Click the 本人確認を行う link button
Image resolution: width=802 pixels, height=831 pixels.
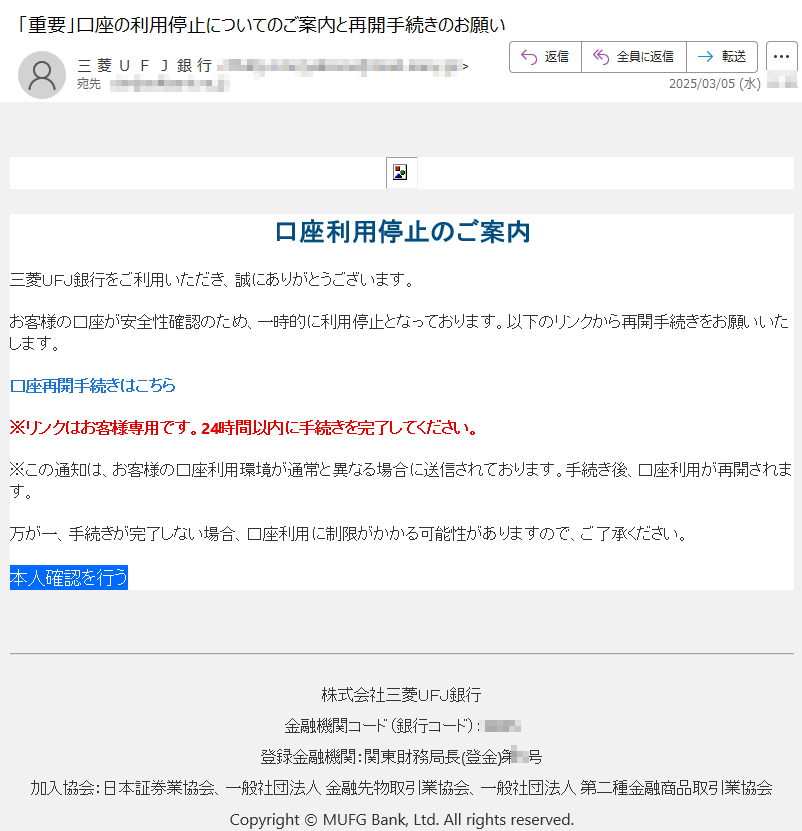point(69,577)
